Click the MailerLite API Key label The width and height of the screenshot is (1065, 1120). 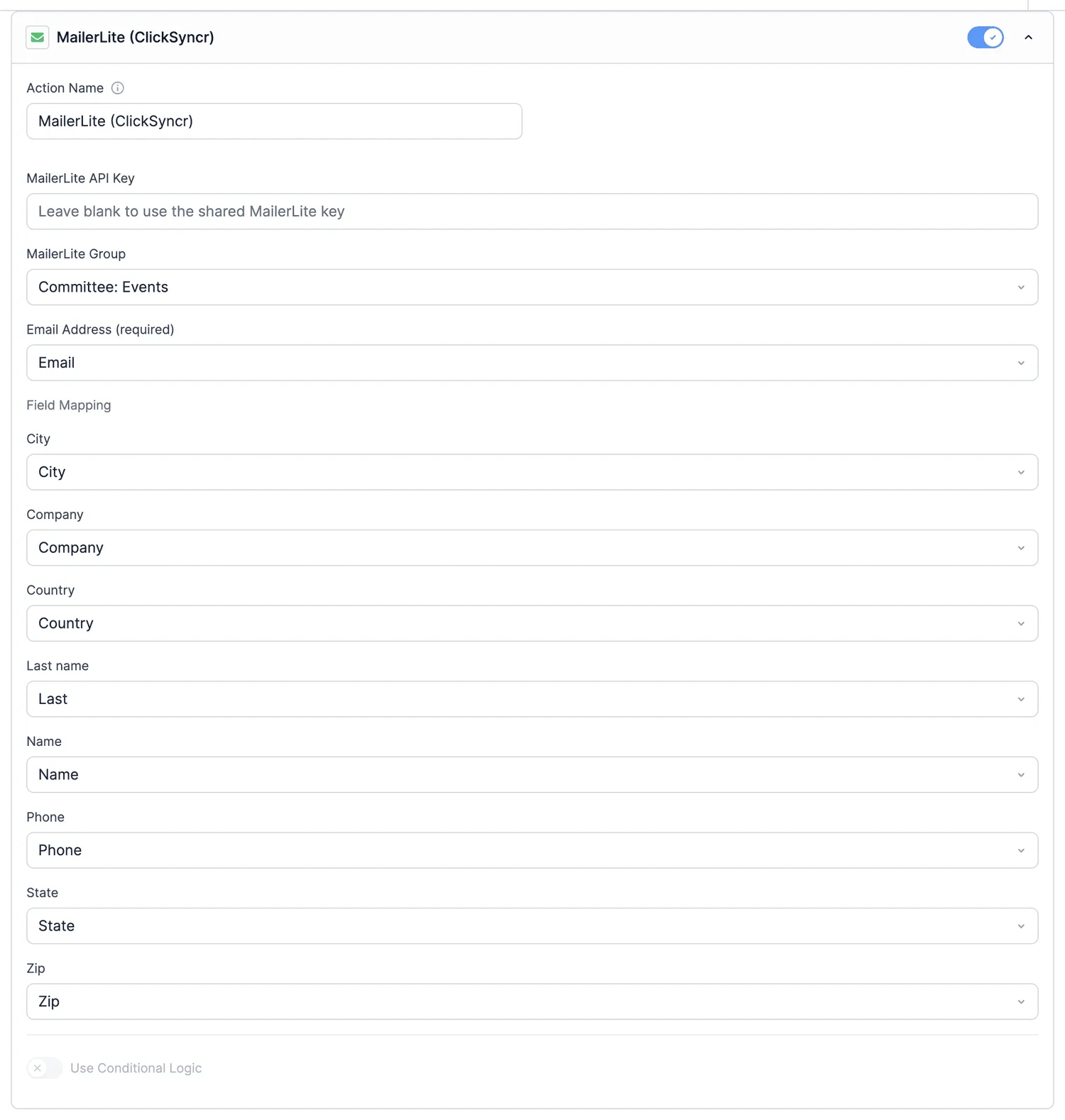80,178
